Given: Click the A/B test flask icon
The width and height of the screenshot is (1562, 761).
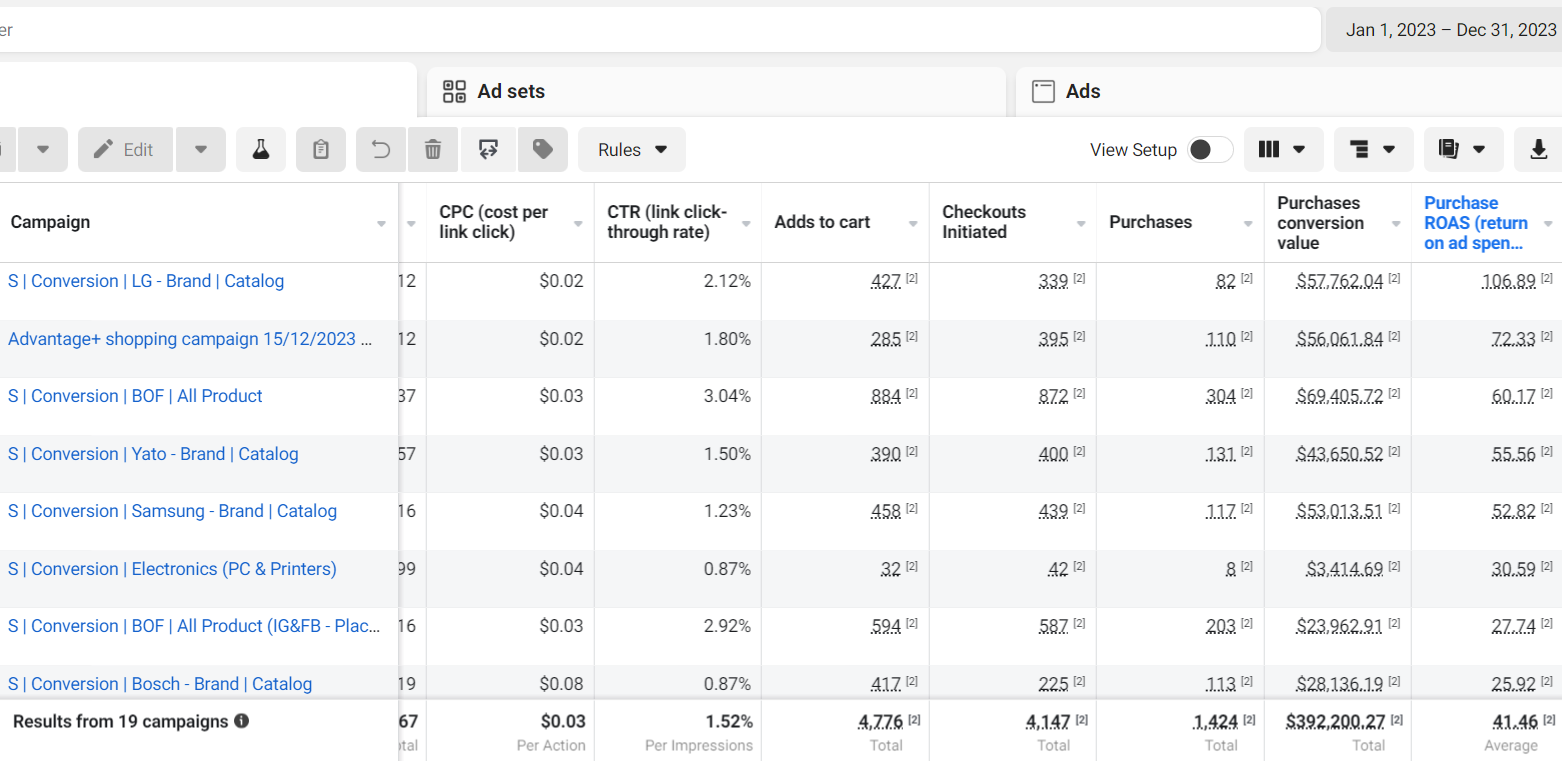Looking at the screenshot, I should pos(261,150).
